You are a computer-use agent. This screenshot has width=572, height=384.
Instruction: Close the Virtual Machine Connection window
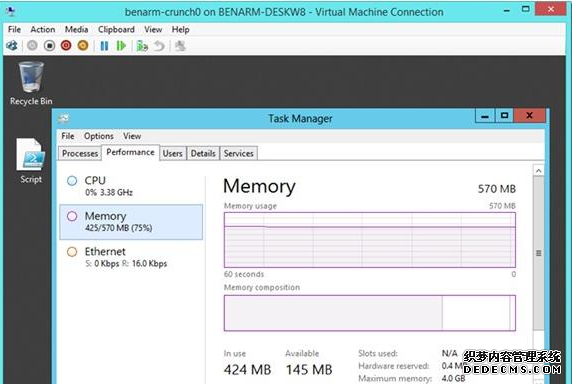tap(550, 9)
